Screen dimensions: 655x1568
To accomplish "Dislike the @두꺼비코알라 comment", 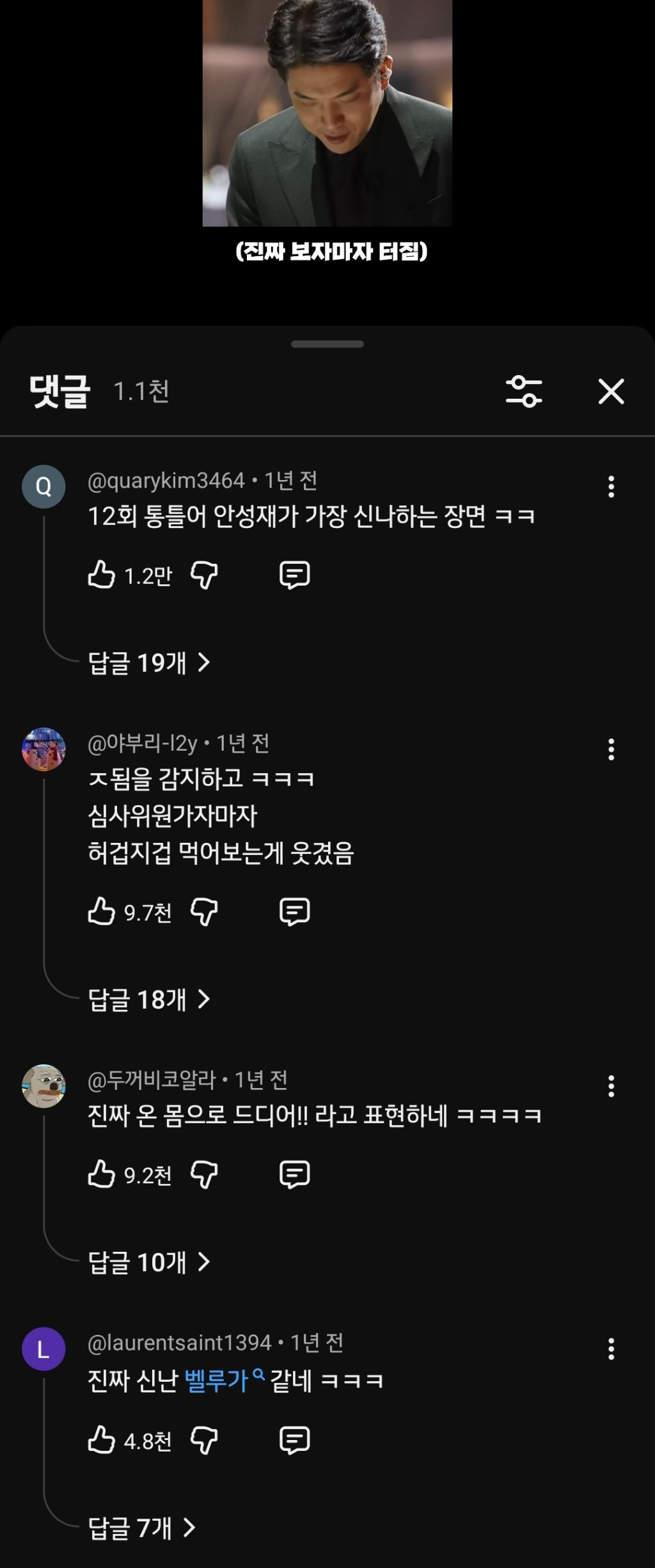I will [x=204, y=1174].
